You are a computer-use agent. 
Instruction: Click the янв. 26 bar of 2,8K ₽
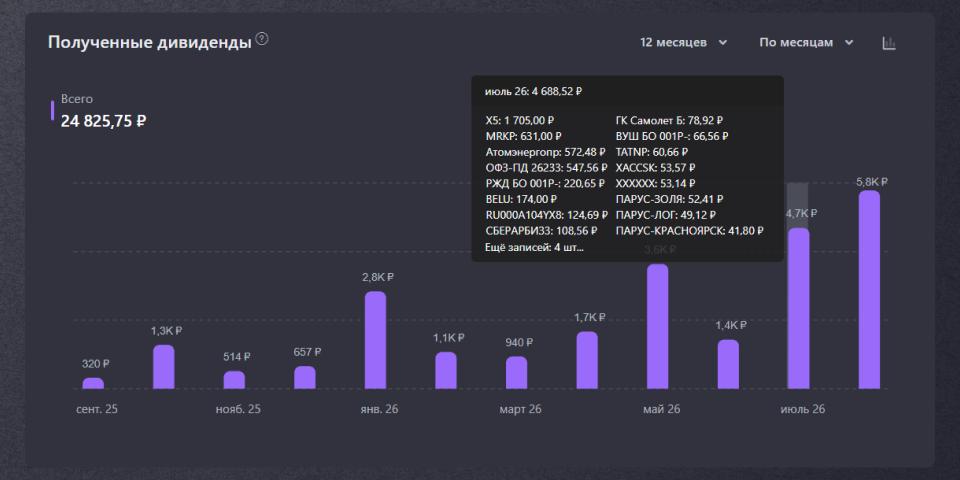375,340
